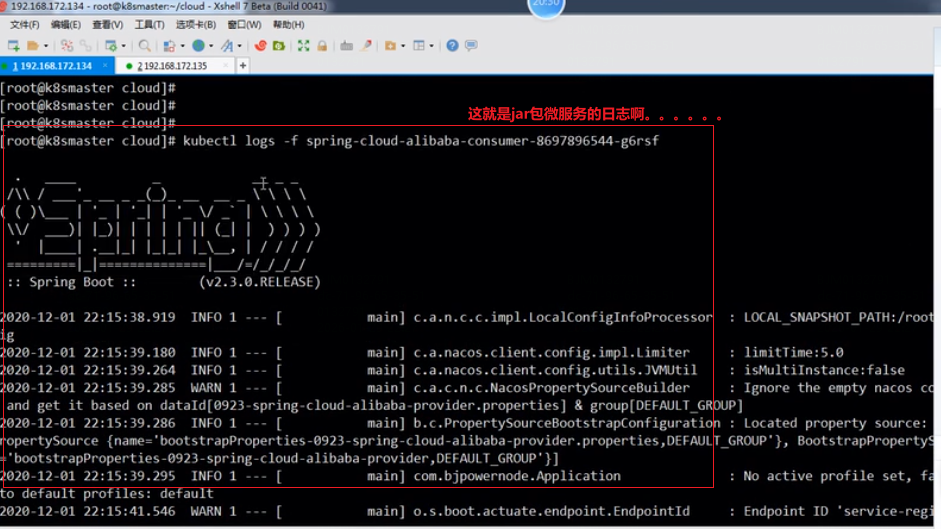
Task: Click the session properties icon
Action: point(110,46)
